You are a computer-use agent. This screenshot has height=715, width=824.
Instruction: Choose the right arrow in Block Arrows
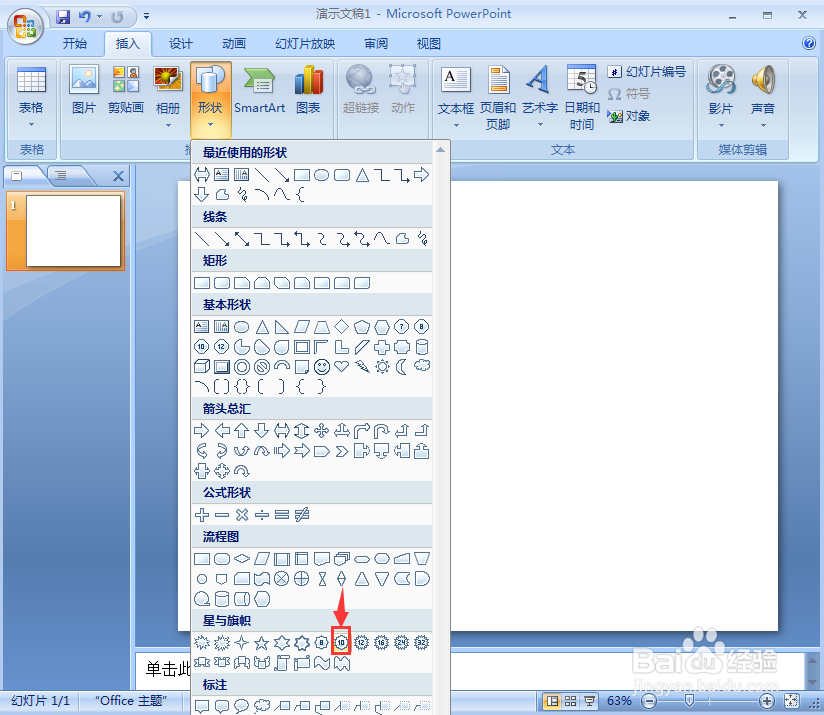pyautogui.click(x=202, y=431)
